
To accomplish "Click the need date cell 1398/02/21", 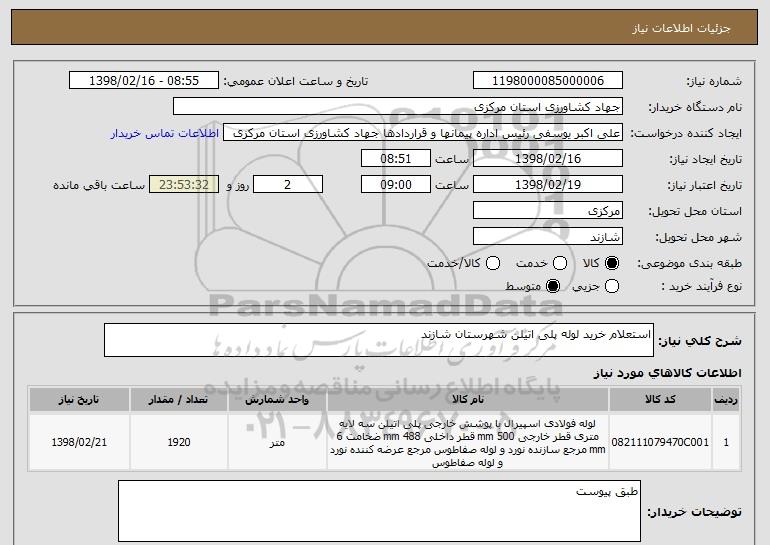I will tap(79, 442).
